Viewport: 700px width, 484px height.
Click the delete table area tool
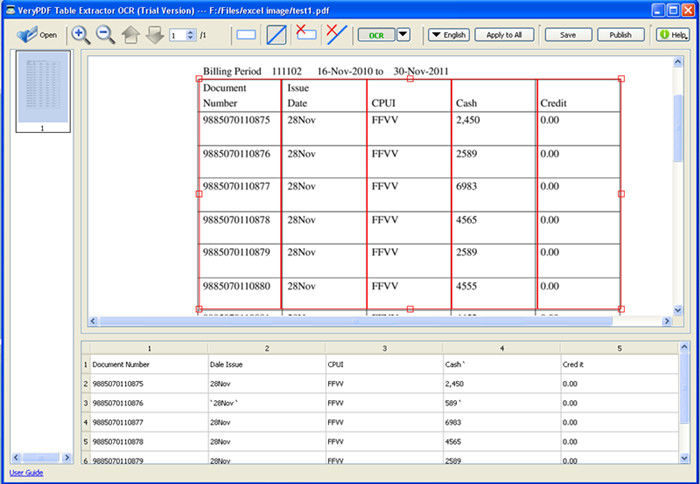[x=306, y=35]
